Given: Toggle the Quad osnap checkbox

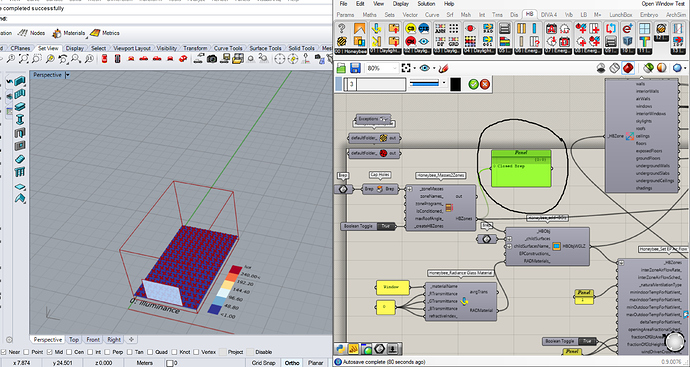Looking at the screenshot, I should pyautogui.click(x=150, y=352).
